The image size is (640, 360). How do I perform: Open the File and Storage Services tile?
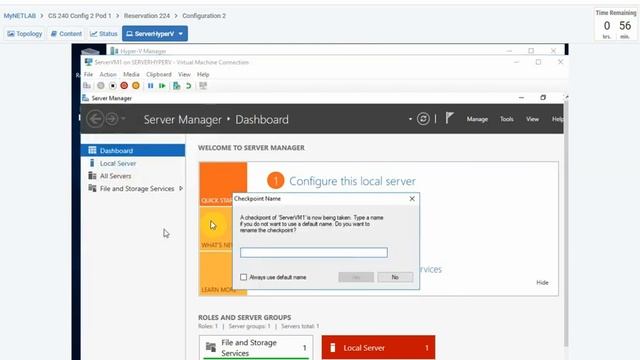coord(256,348)
